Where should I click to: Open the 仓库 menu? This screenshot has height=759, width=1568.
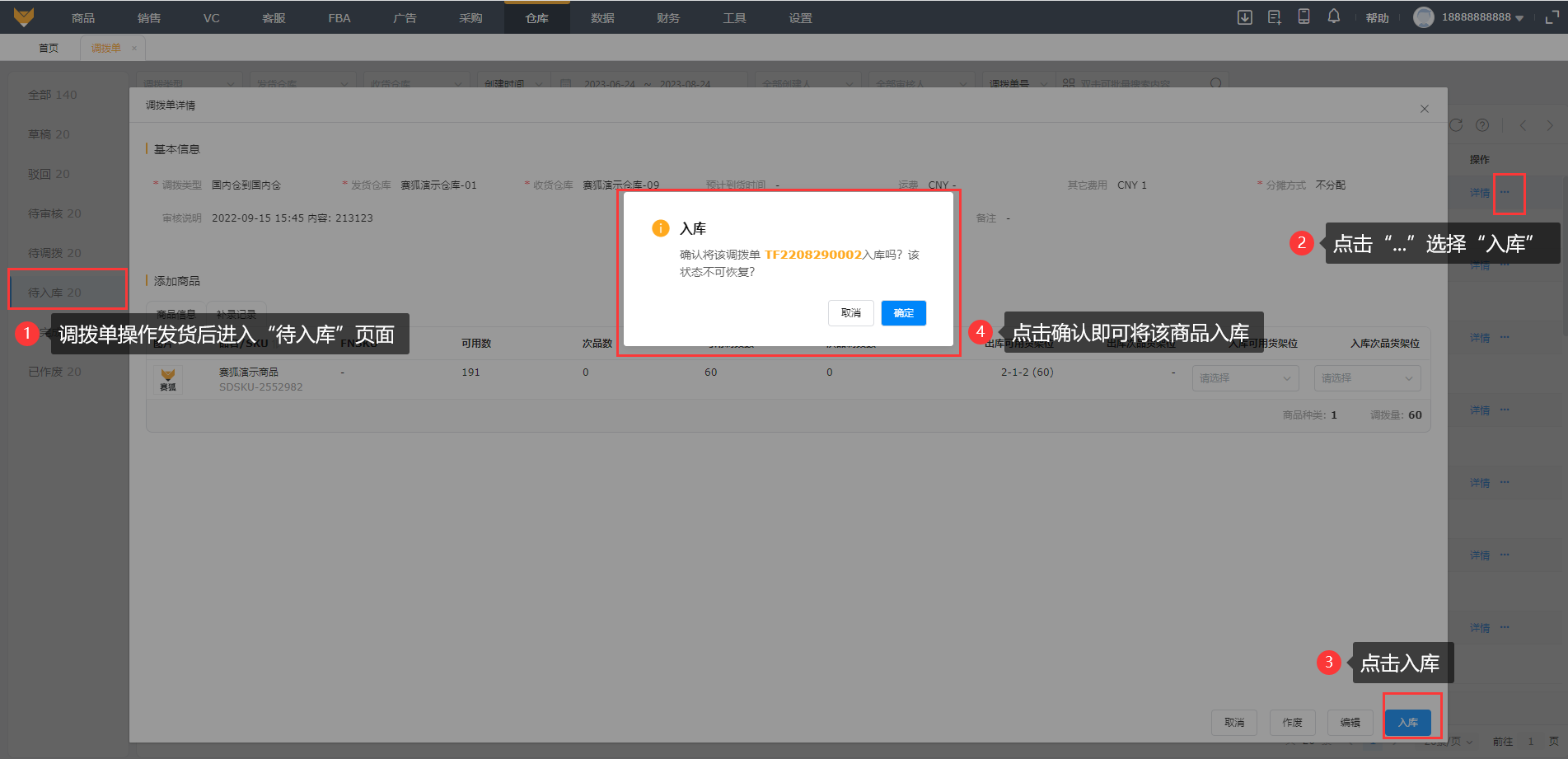tap(537, 17)
